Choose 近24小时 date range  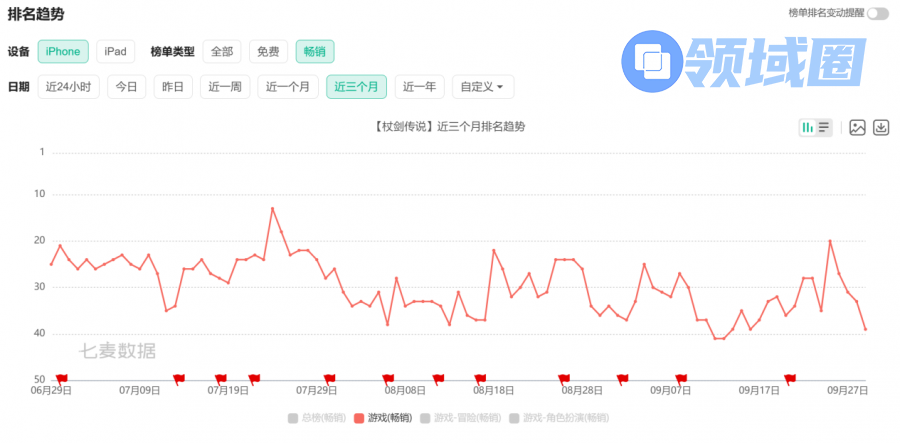(68, 87)
